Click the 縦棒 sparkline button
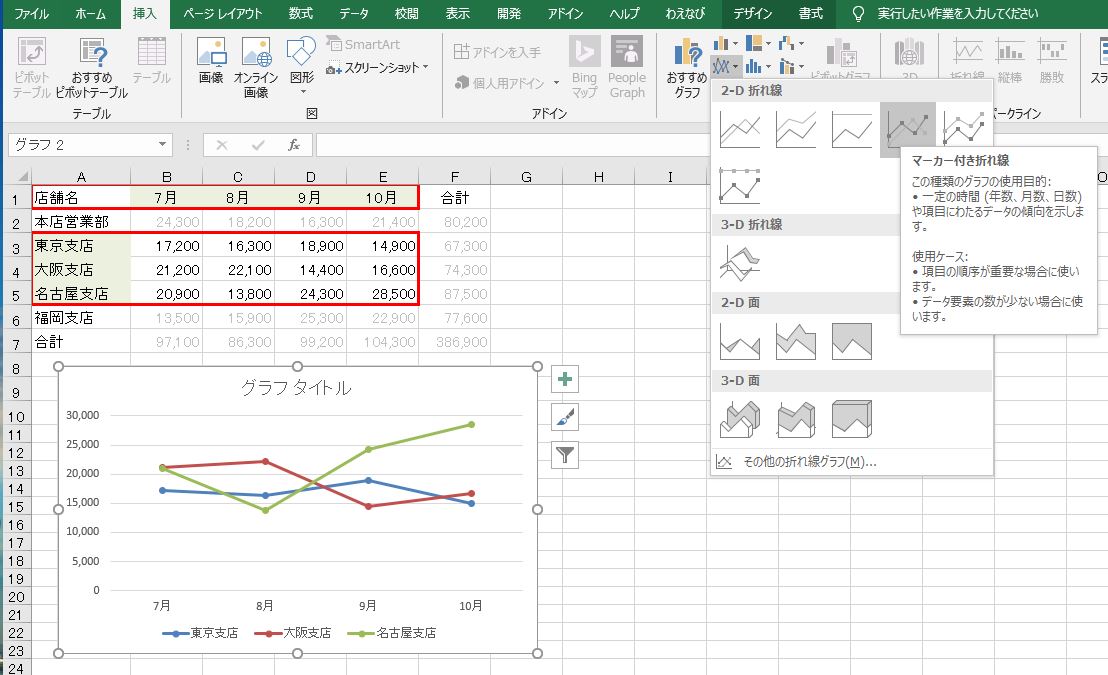Viewport: 1108px width, 675px height. point(1010,59)
